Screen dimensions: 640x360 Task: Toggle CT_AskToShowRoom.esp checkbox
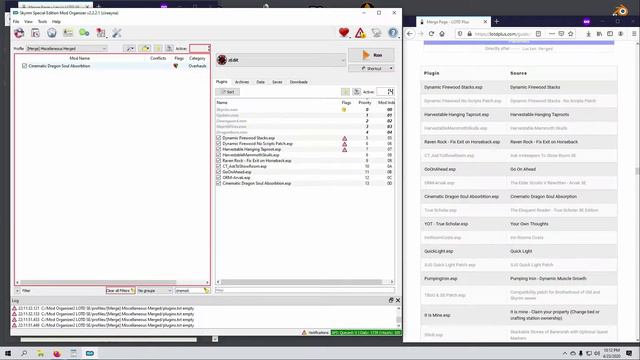click(219, 167)
